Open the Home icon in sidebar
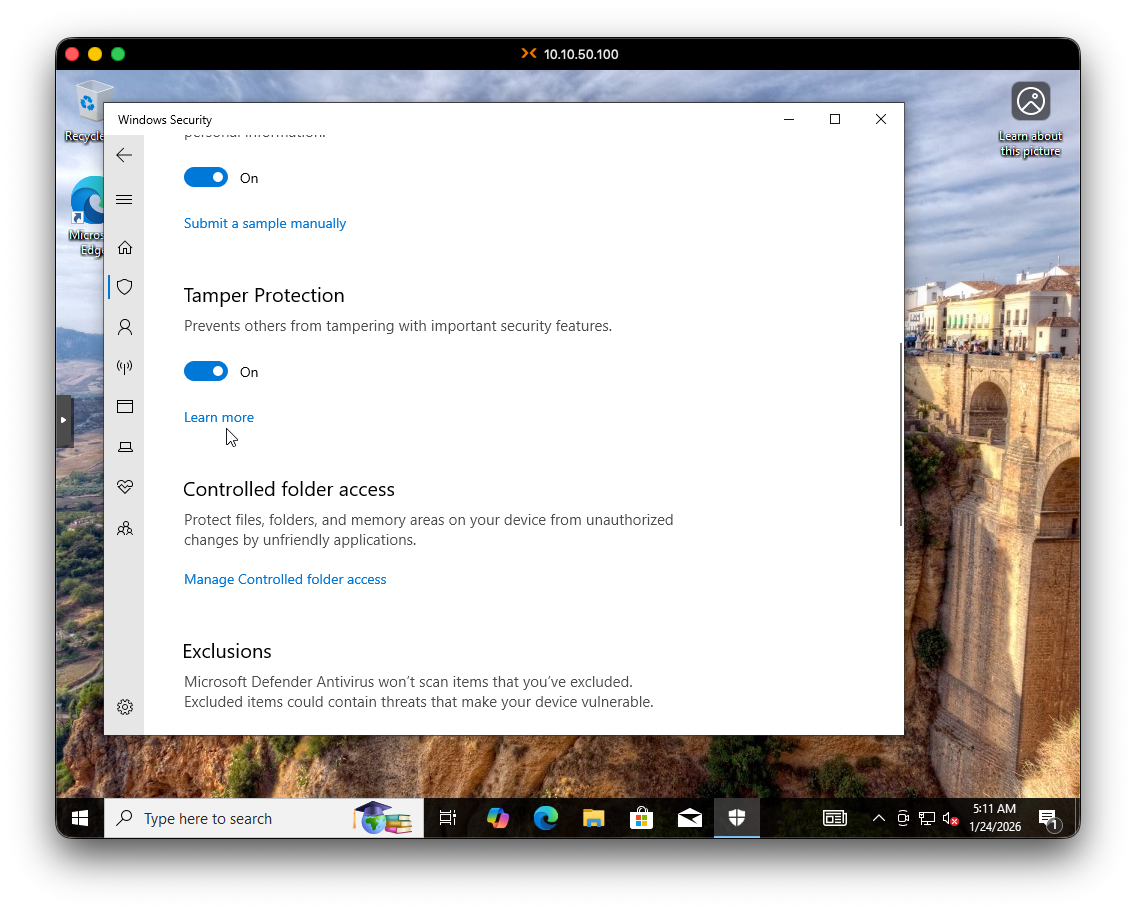Image resolution: width=1136 pixels, height=912 pixels. (124, 247)
